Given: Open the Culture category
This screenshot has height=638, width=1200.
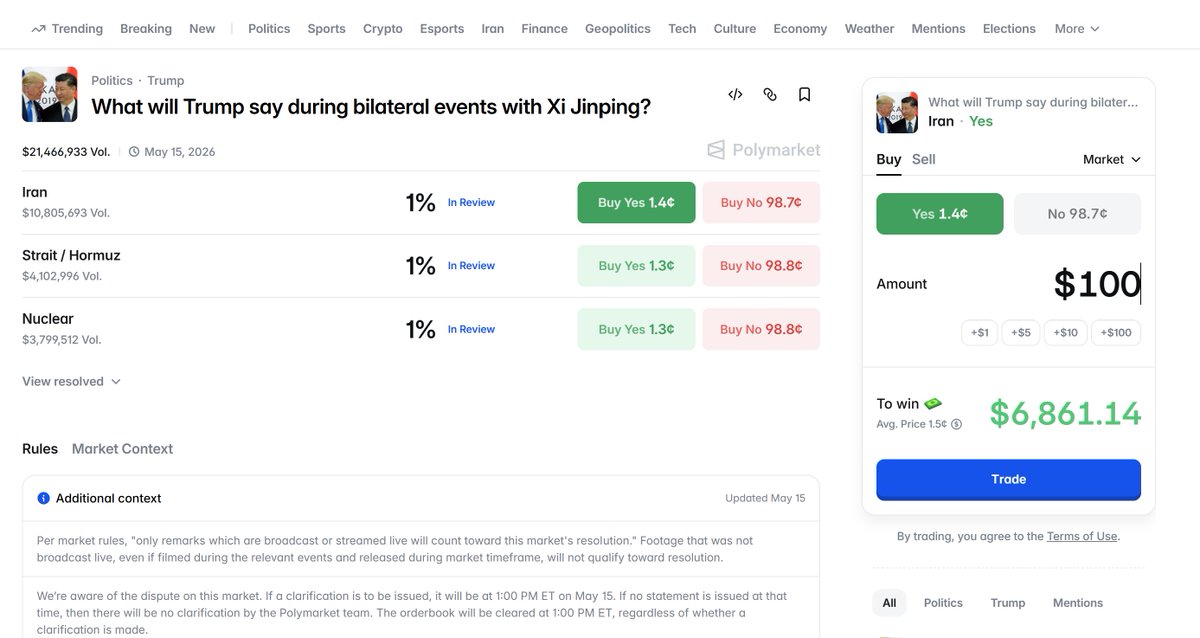Looking at the screenshot, I should [735, 29].
